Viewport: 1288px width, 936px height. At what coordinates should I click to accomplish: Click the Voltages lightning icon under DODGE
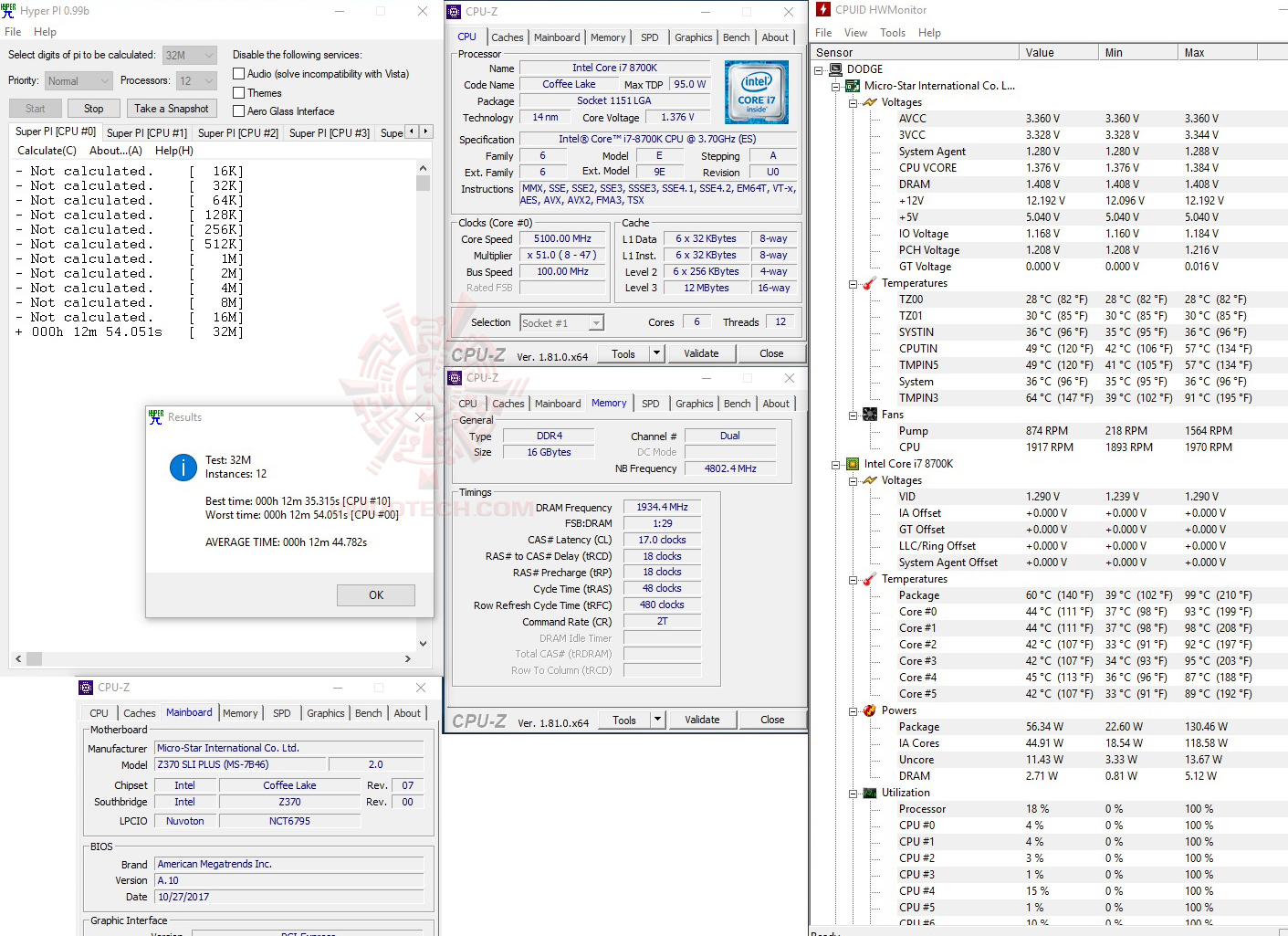868,101
